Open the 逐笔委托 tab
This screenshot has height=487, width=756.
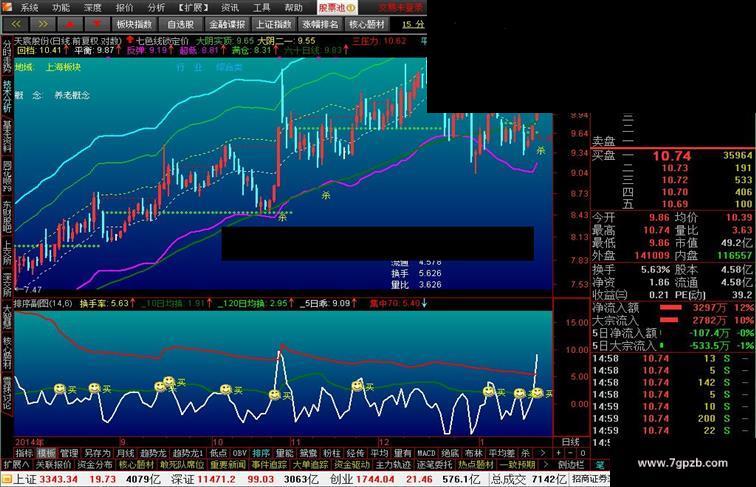coord(435,465)
